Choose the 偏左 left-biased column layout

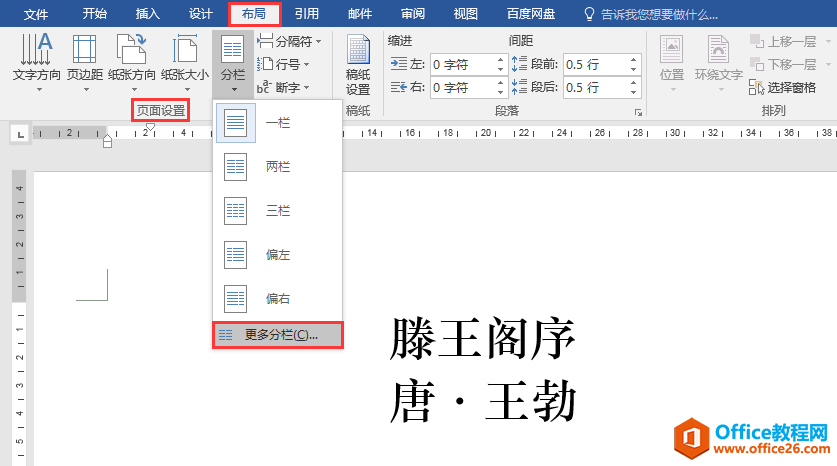click(278, 255)
